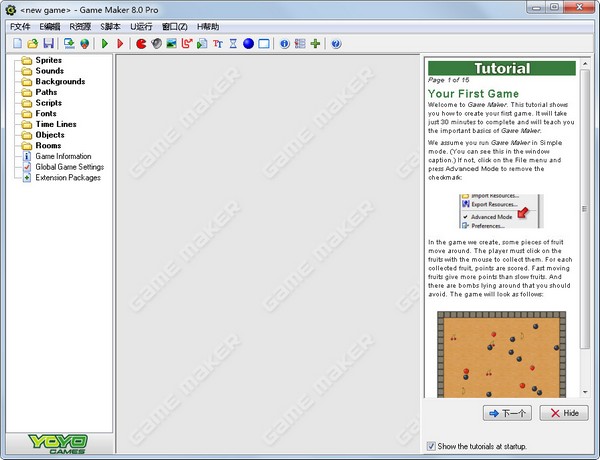Viewport: 600px width, 460px height.
Task: Create a script with document icon
Action: (x=202, y=44)
